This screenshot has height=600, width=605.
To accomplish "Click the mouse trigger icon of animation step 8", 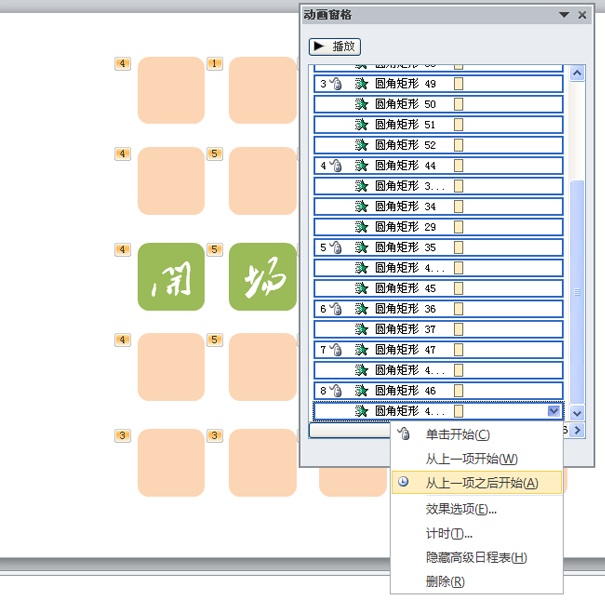I will 336,390.
